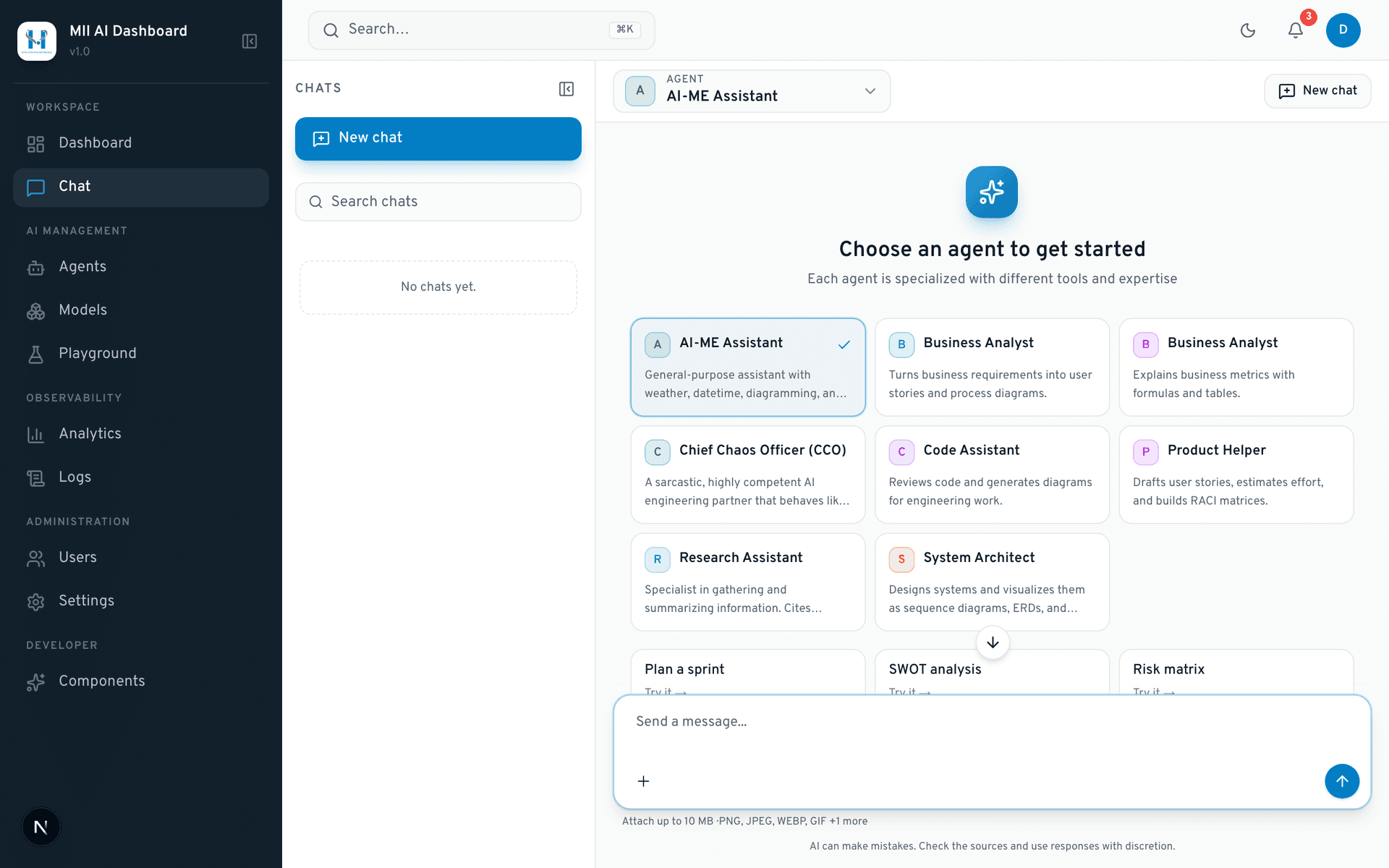Try the Plan a sprint suggestion
Viewport: 1389px width, 868px height.
point(748,673)
